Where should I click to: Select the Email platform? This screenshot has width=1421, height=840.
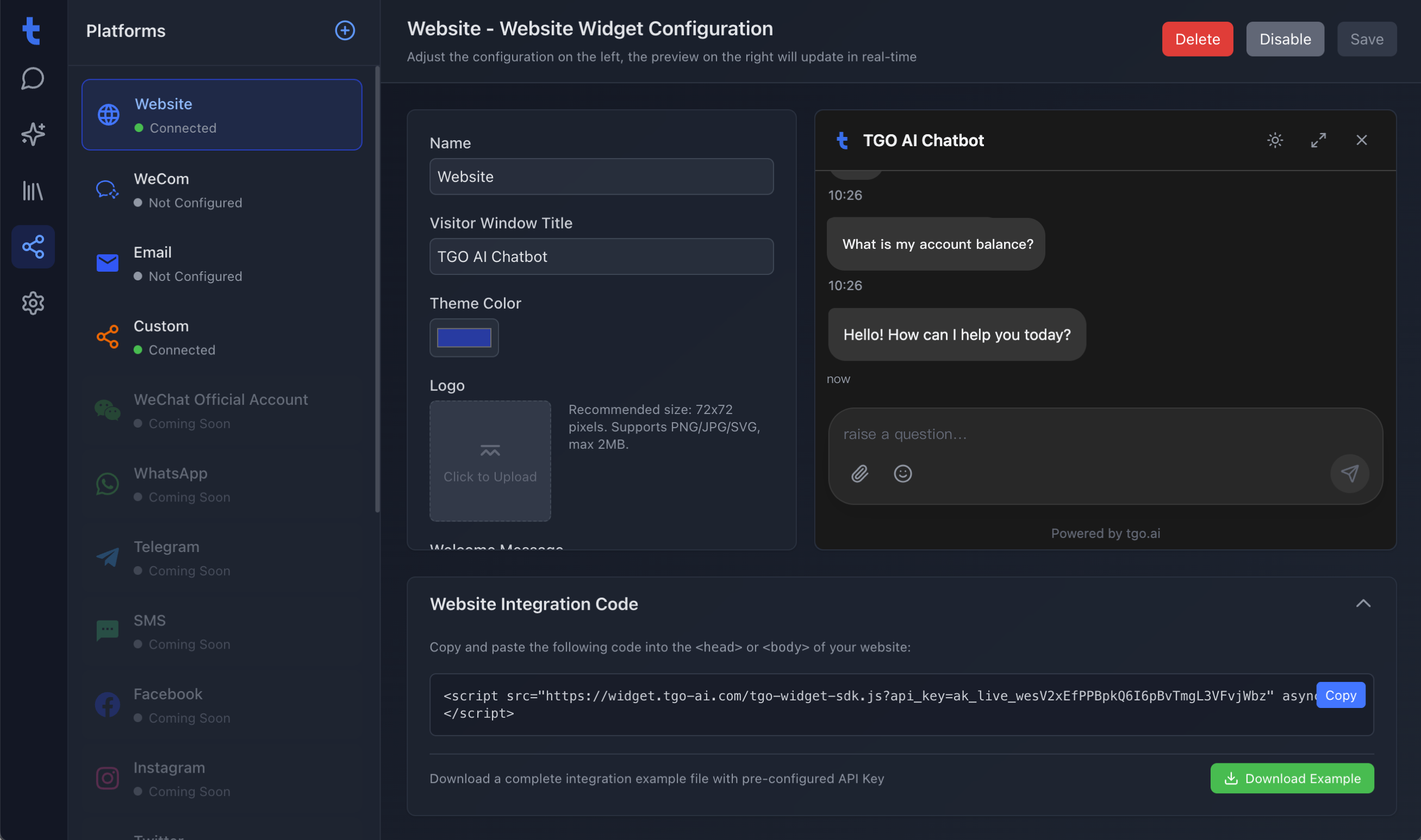tap(221, 263)
